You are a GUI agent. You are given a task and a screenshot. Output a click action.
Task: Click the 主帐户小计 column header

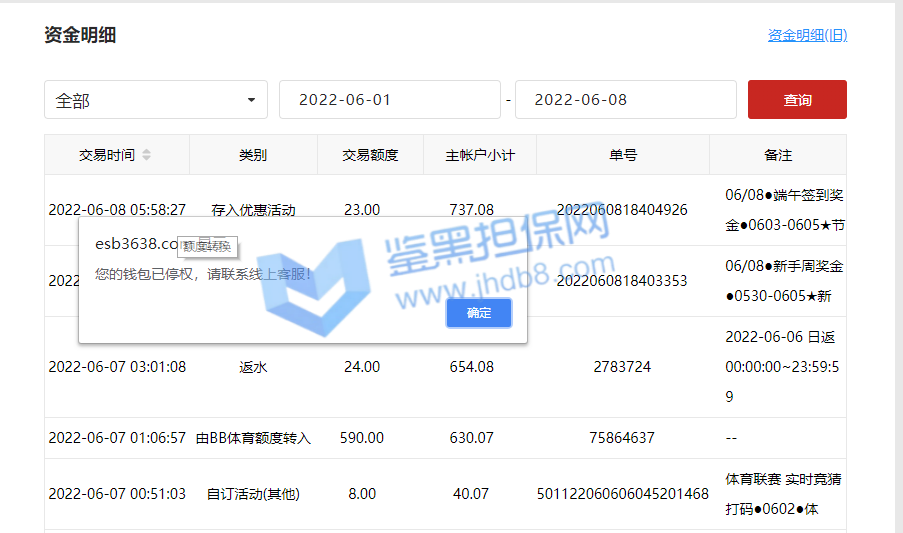480,155
